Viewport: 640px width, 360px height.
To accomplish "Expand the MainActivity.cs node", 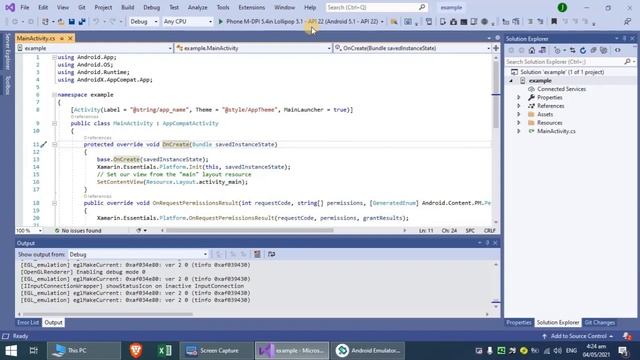I will click(519, 131).
